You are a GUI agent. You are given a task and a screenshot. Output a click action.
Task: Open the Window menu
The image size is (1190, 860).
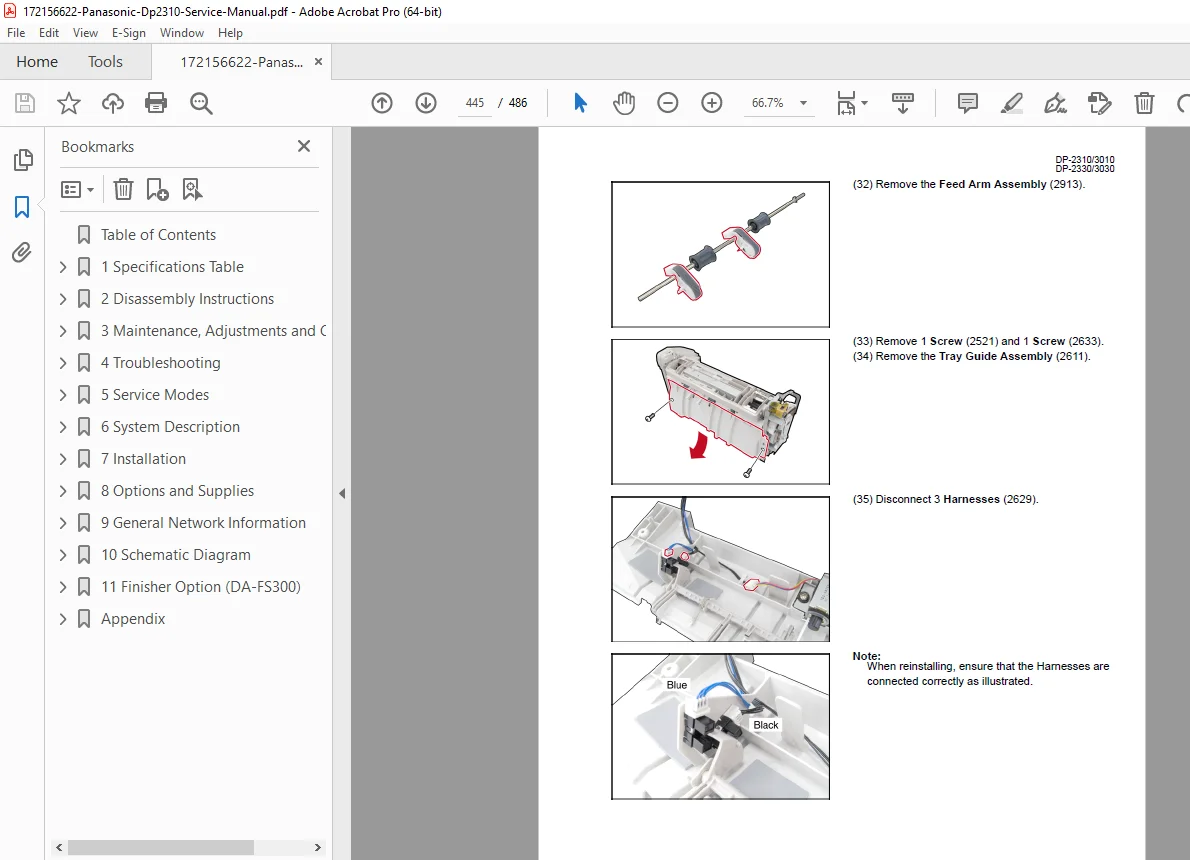(x=181, y=33)
